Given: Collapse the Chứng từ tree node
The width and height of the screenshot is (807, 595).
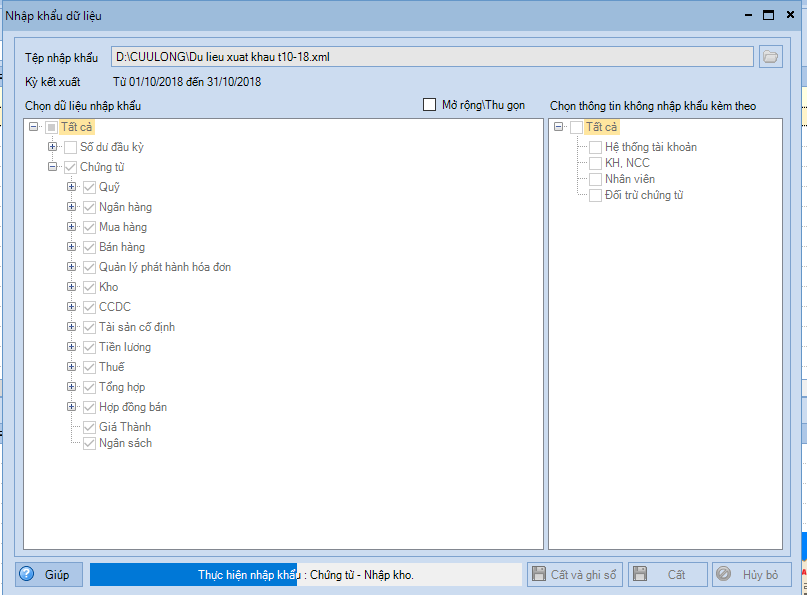Looking at the screenshot, I should (53, 167).
